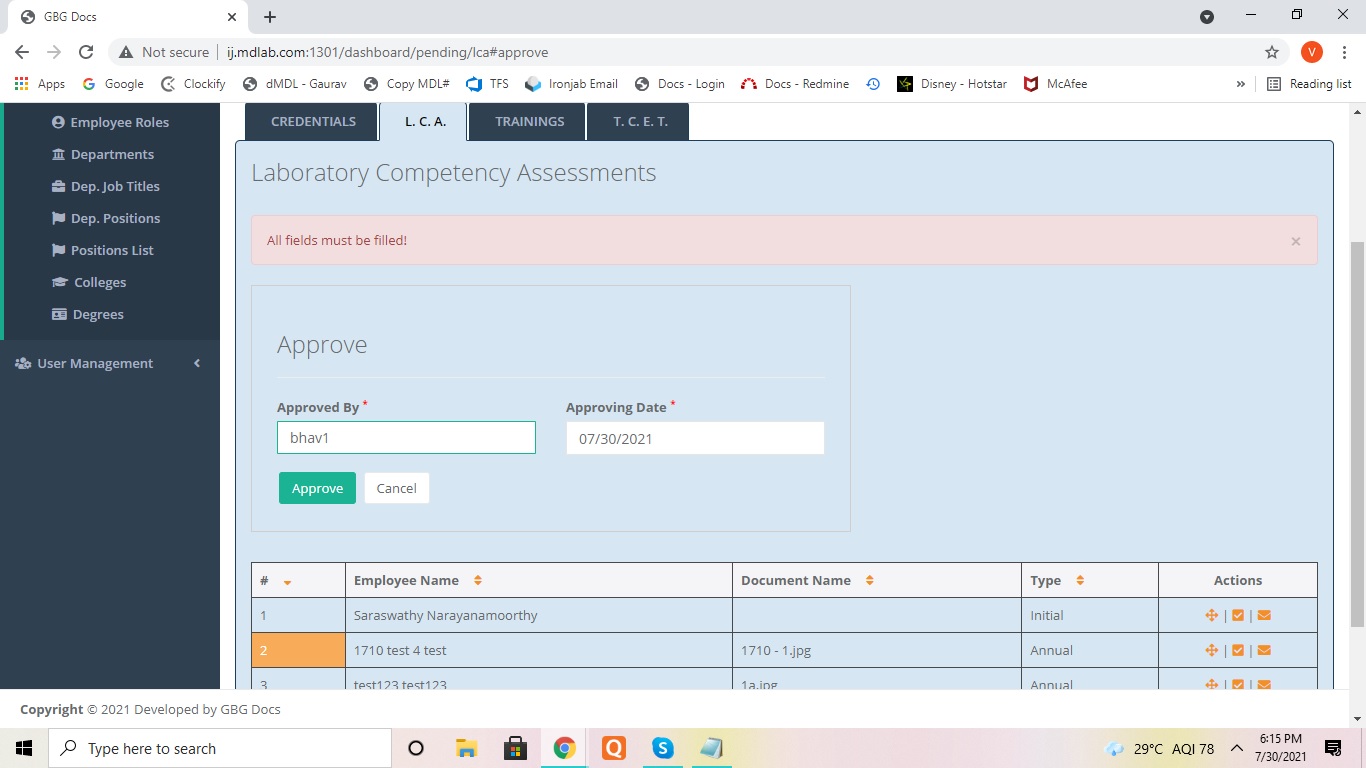Switch to the CREDENTIALS tab
Screen dimensions: 1366x768
click(x=313, y=122)
